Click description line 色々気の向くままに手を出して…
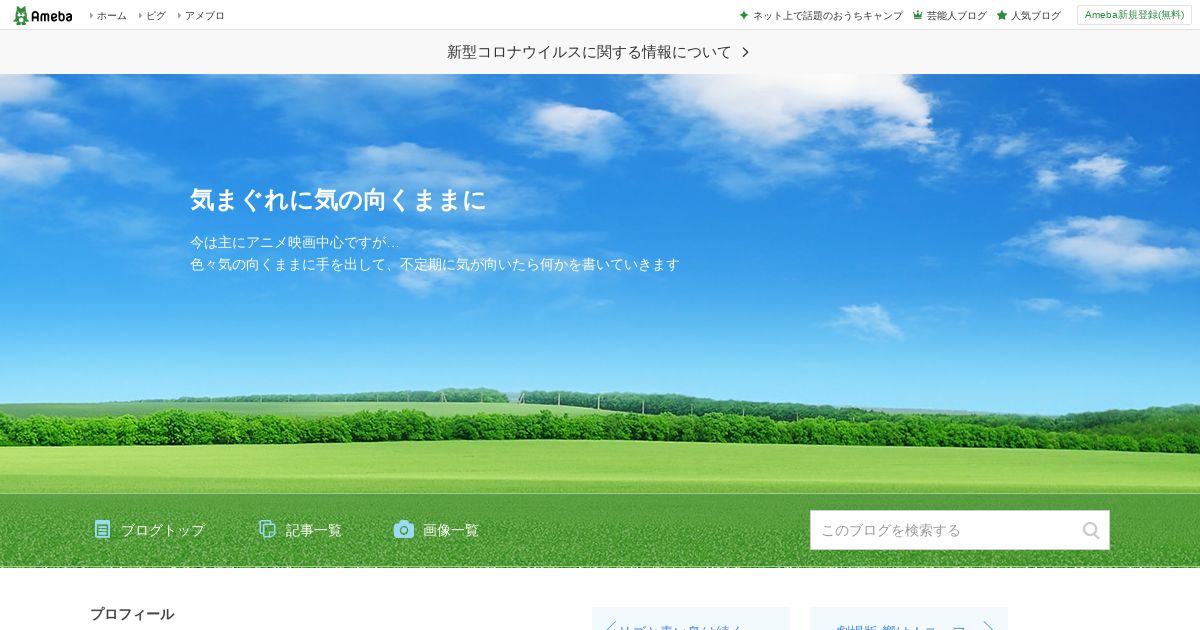Image resolution: width=1200 pixels, height=630 pixels. pyautogui.click(x=435, y=264)
